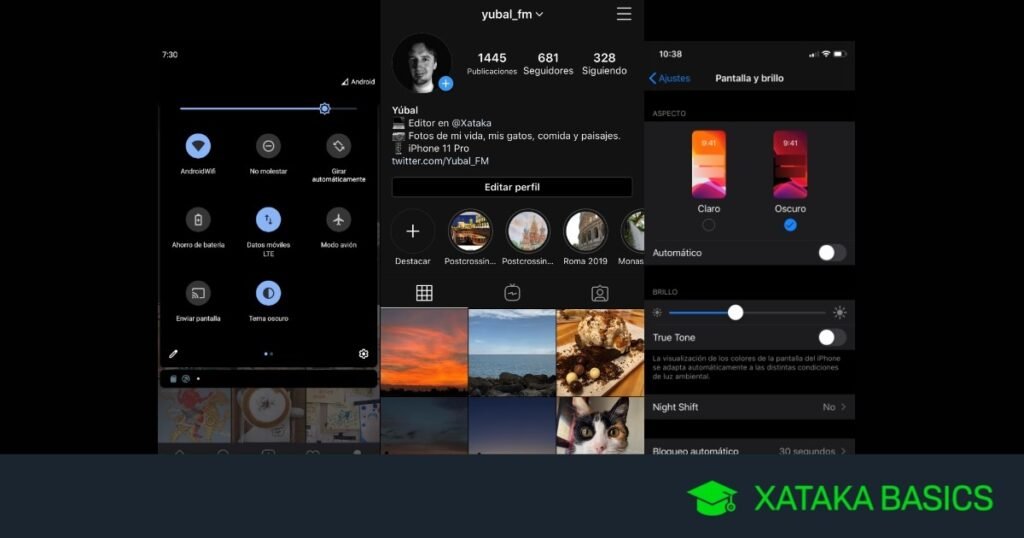Go back to Ajustes
Viewport: 1024px width, 538px height.
pos(669,78)
